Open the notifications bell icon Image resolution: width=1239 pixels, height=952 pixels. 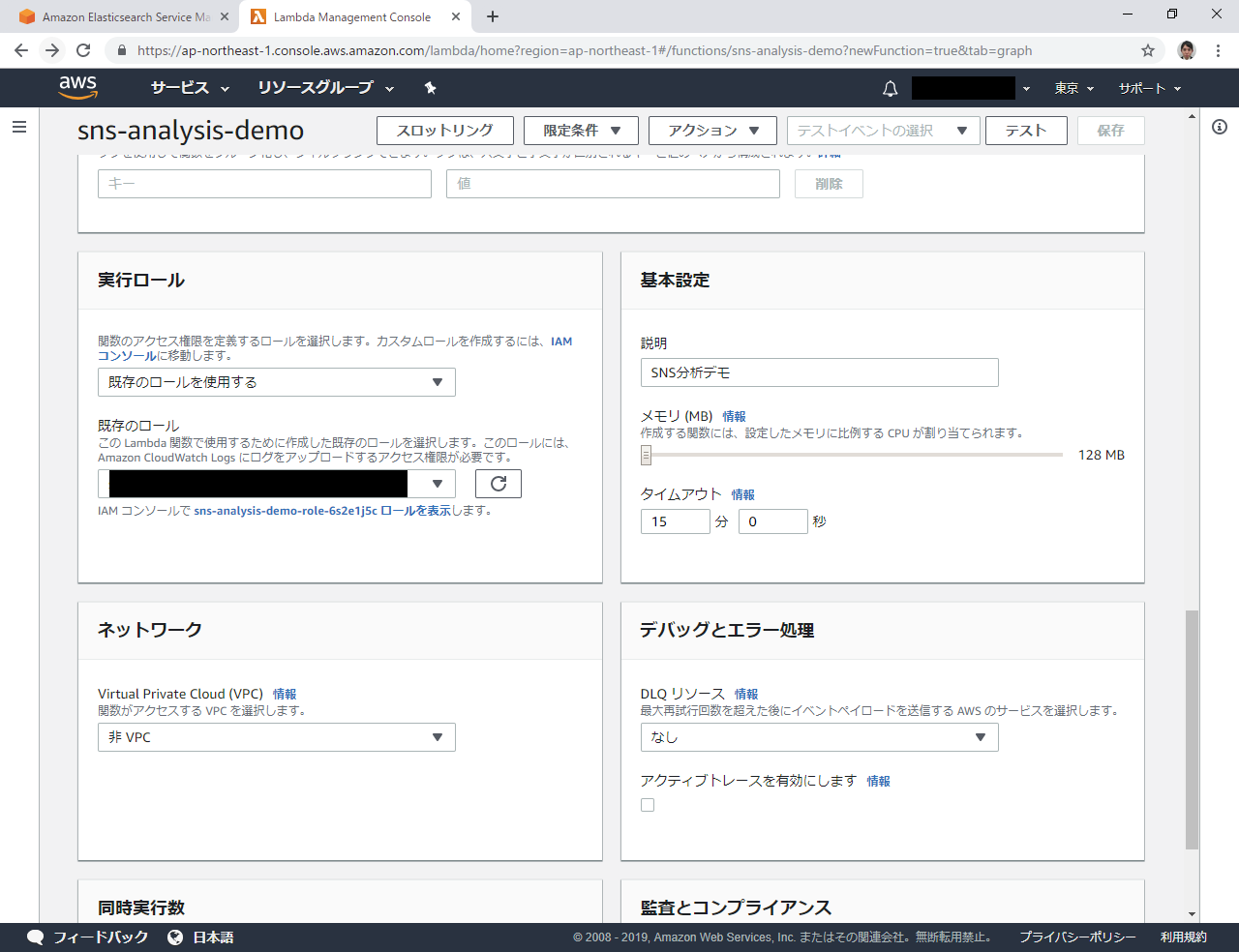tap(890, 88)
